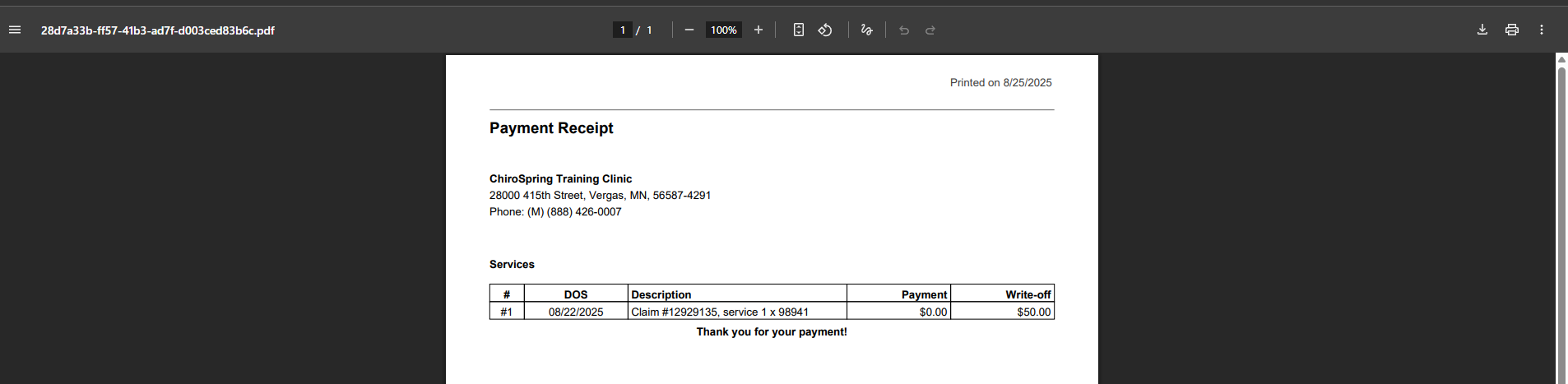Print the PDF document
This screenshot has width=1568, height=384.
point(1512,30)
